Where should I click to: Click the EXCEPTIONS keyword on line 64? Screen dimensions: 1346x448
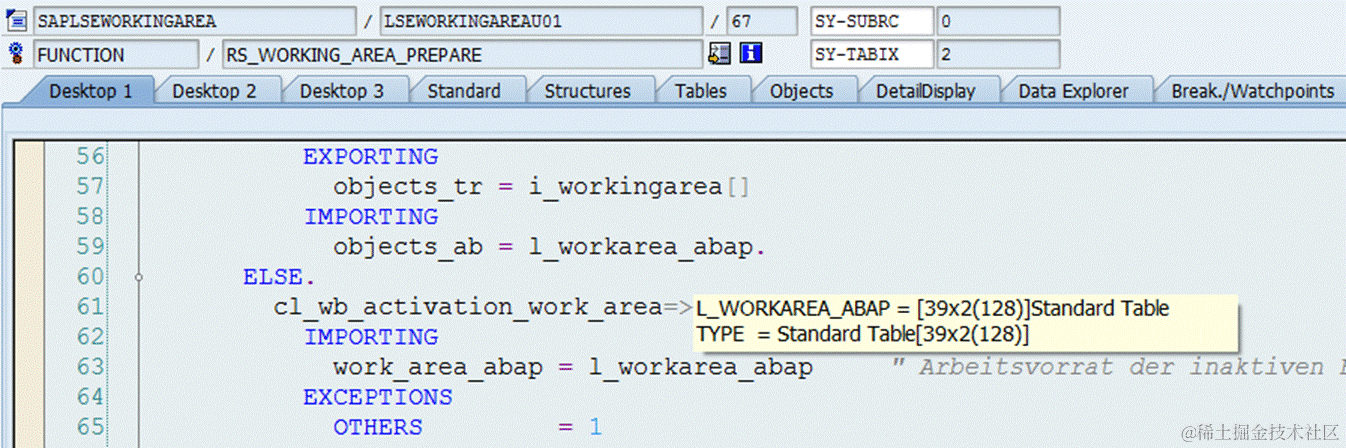378,397
